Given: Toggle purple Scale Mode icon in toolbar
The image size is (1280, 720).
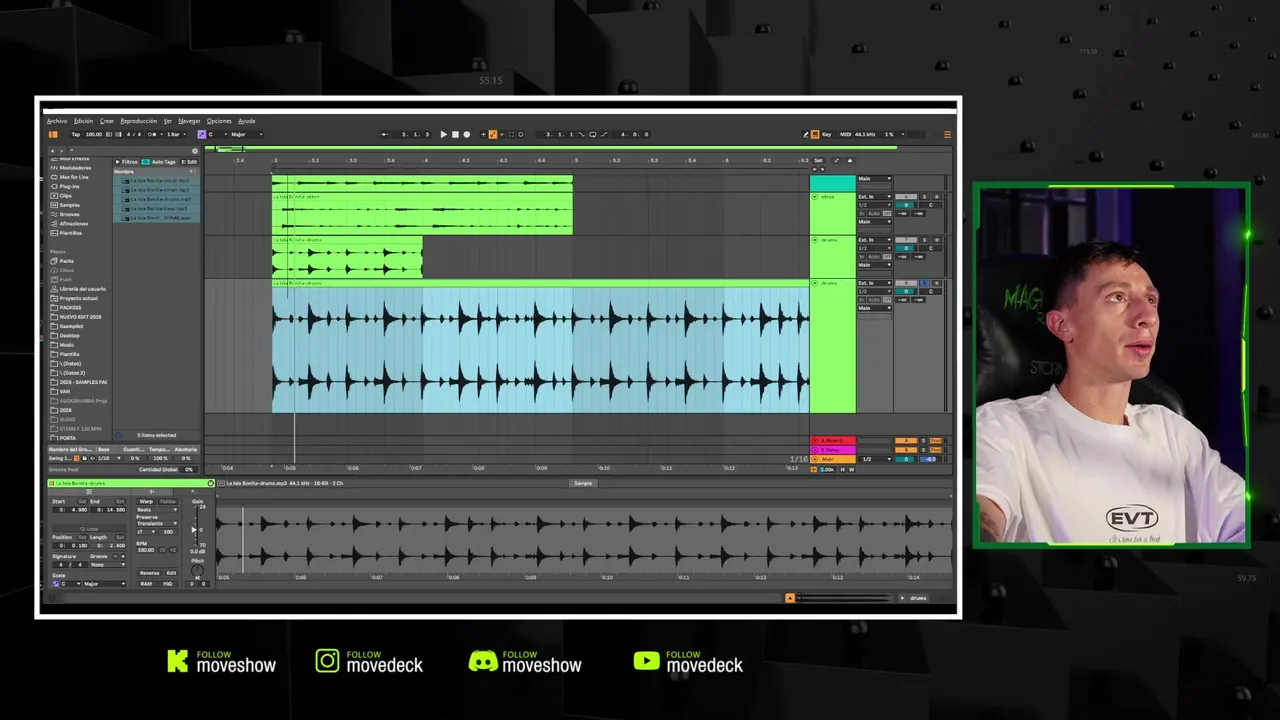Looking at the screenshot, I should (x=202, y=134).
